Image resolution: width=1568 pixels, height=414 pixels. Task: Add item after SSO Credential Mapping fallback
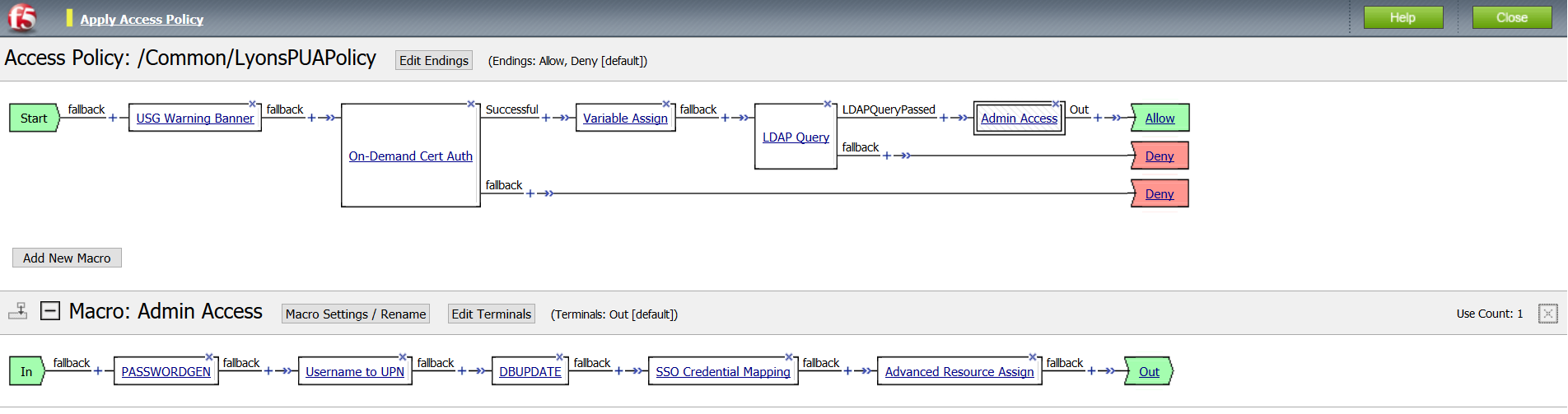click(x=847, y=371)
